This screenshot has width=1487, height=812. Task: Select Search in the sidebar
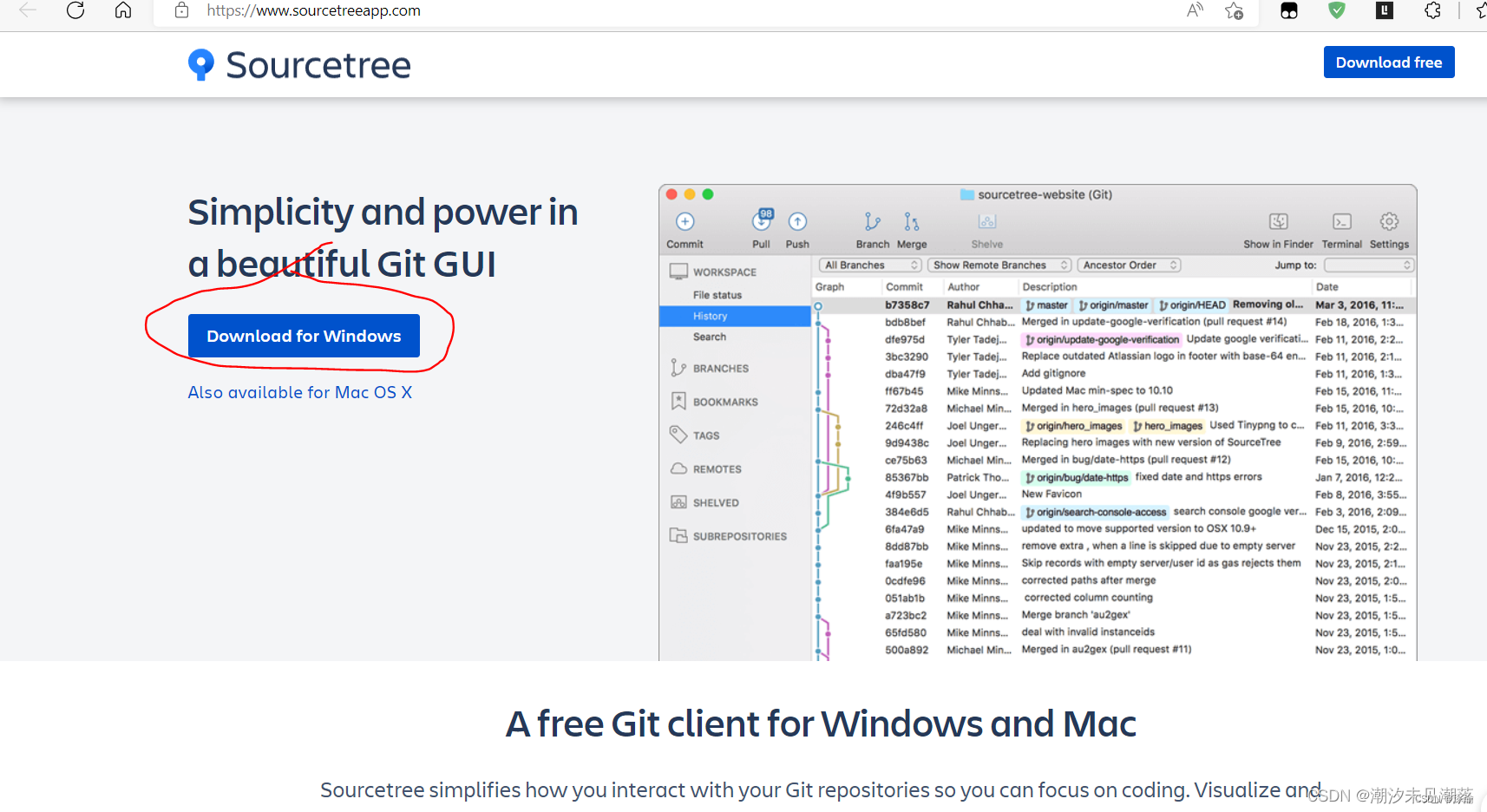point(710,337)
